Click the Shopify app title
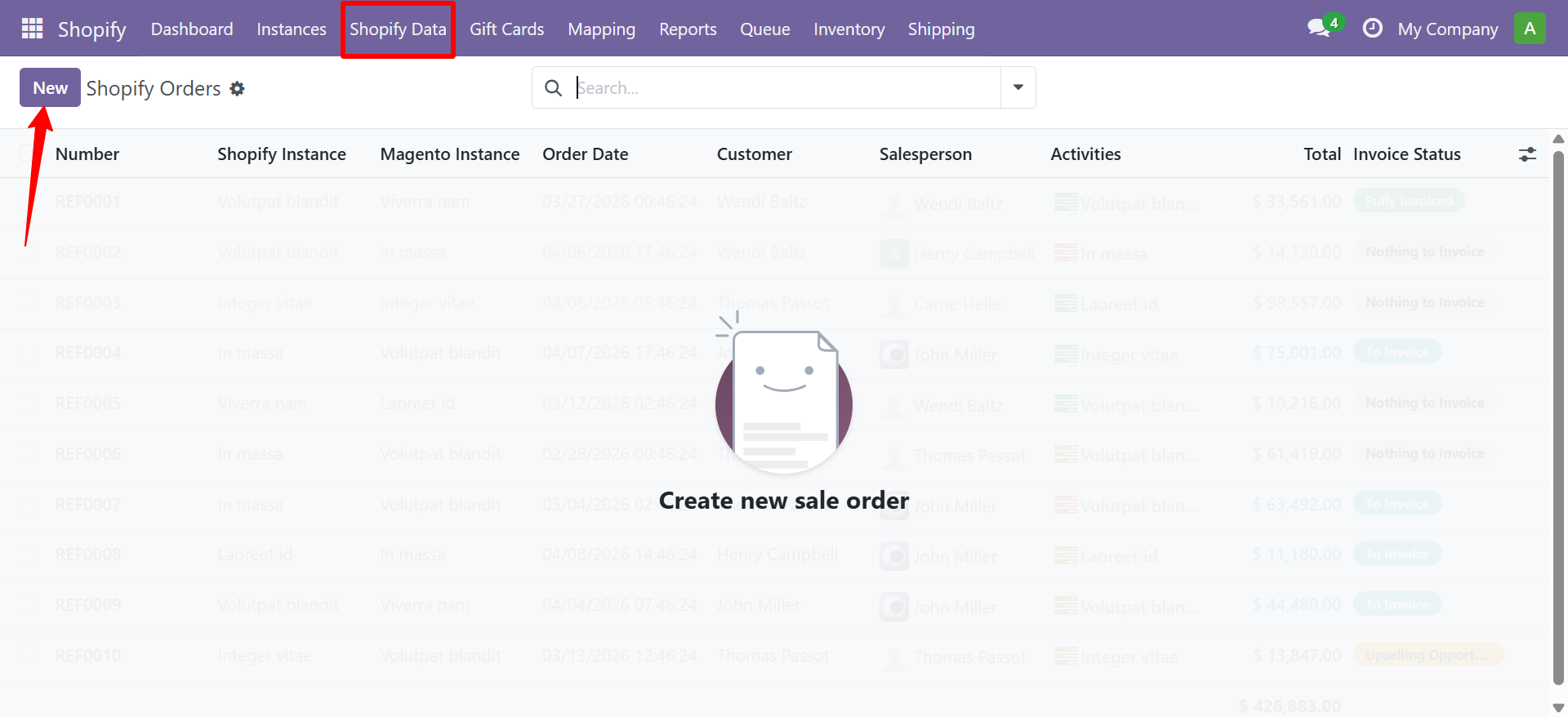 click(x=91, y=29)
